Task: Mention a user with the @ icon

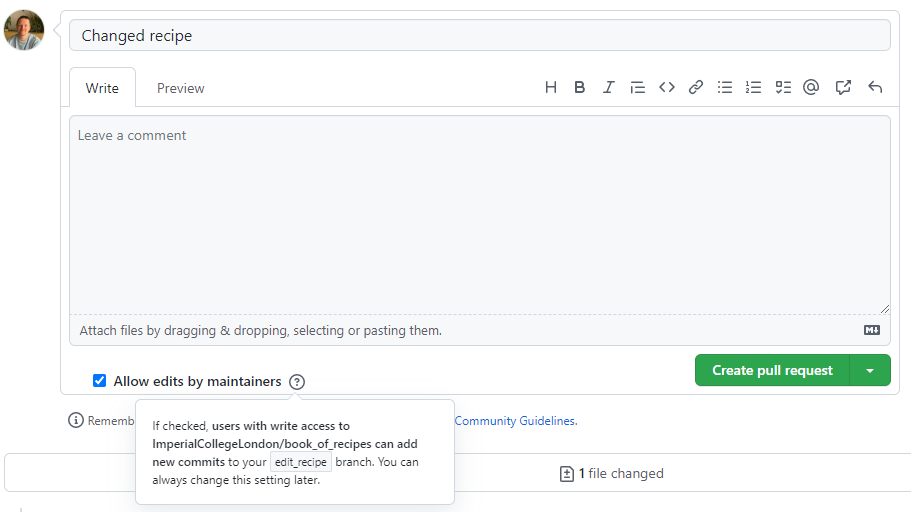Action: tap(811, 87)
